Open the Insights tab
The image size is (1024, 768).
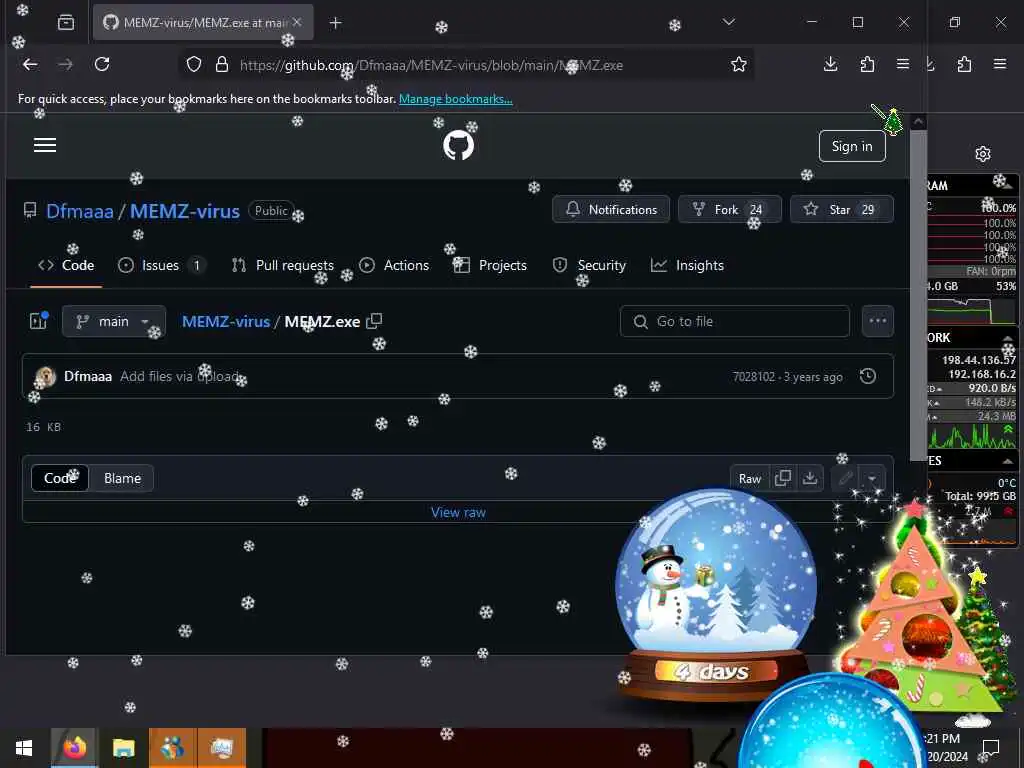687,266
